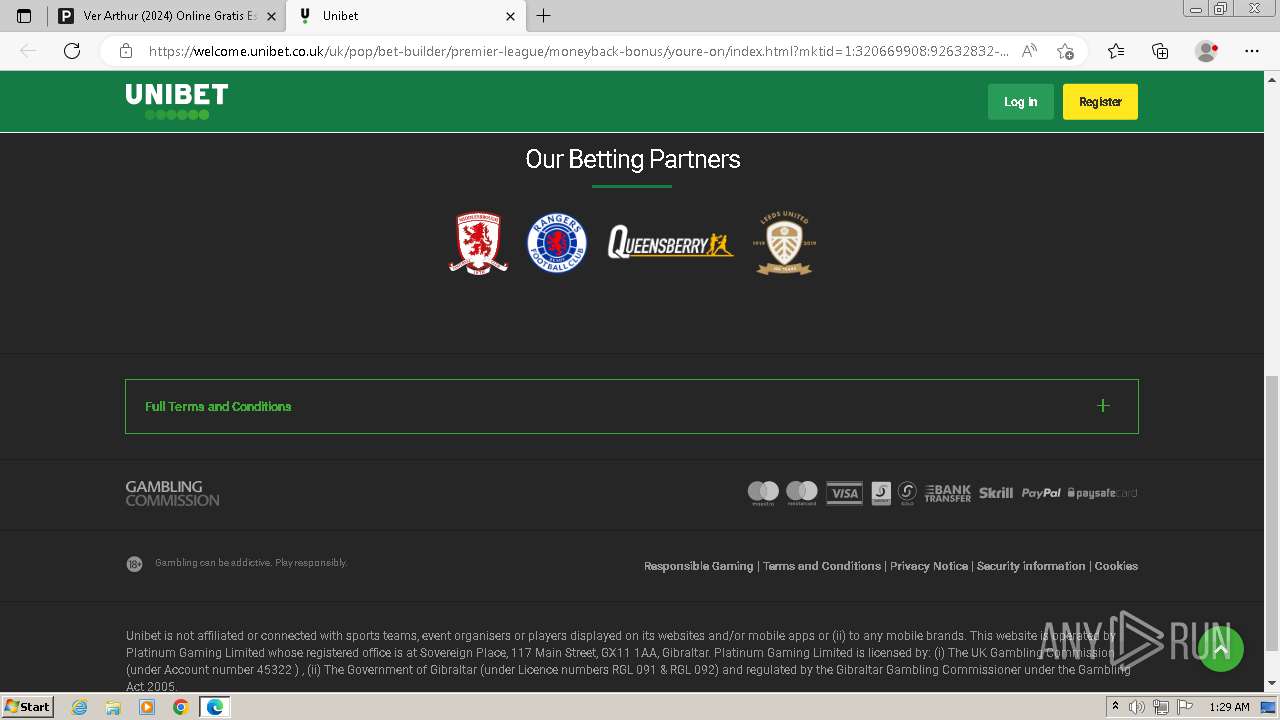Expand Full Terms and Conditions section
The height and width of the screenshot is (720, 1280).
(632, 406)
